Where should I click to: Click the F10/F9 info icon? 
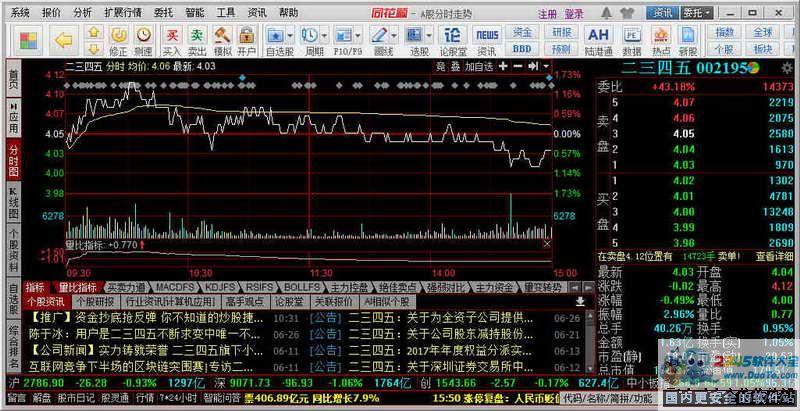(343, 41)
